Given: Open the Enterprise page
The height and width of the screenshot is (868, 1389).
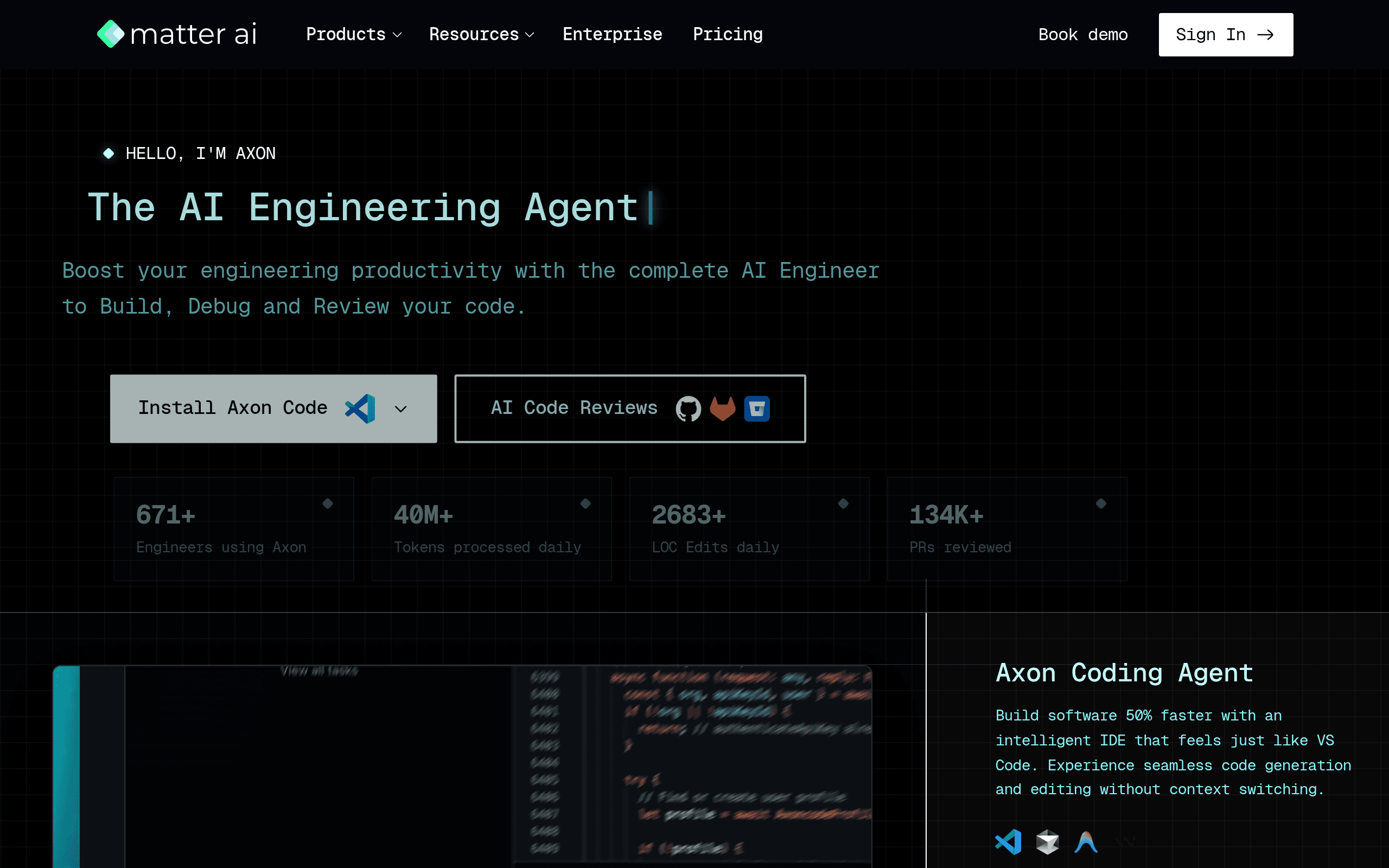Looking at the screenshot, I should pos(613,34).
